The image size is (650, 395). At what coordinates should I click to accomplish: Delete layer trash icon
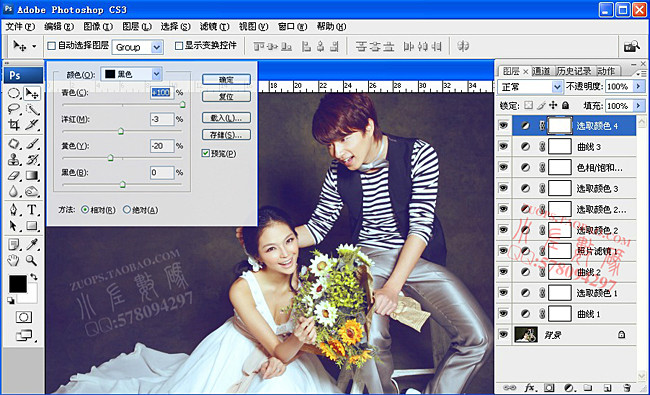[x=627, y=388]
